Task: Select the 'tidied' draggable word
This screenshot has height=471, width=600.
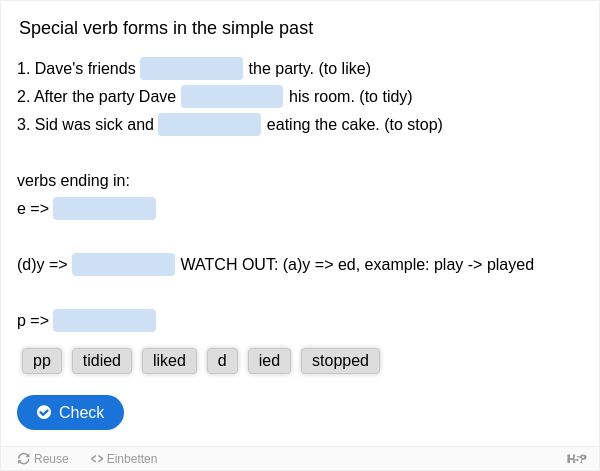Action: (x=102, y=360)
